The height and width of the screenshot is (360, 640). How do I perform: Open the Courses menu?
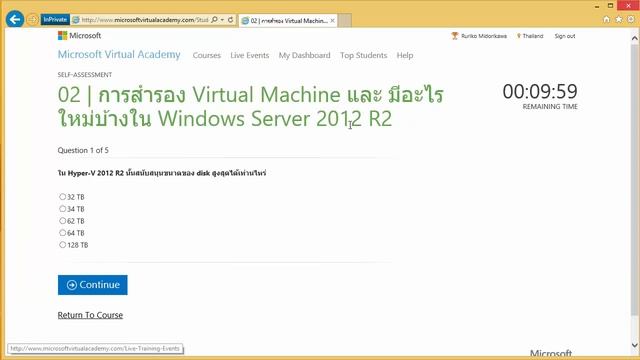[207, 56]
